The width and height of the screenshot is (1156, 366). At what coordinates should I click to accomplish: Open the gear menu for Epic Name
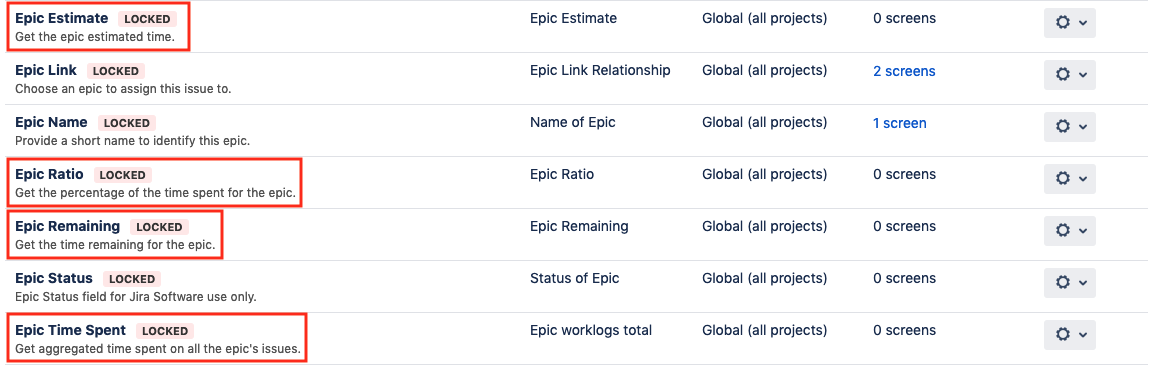(1069, 127)
